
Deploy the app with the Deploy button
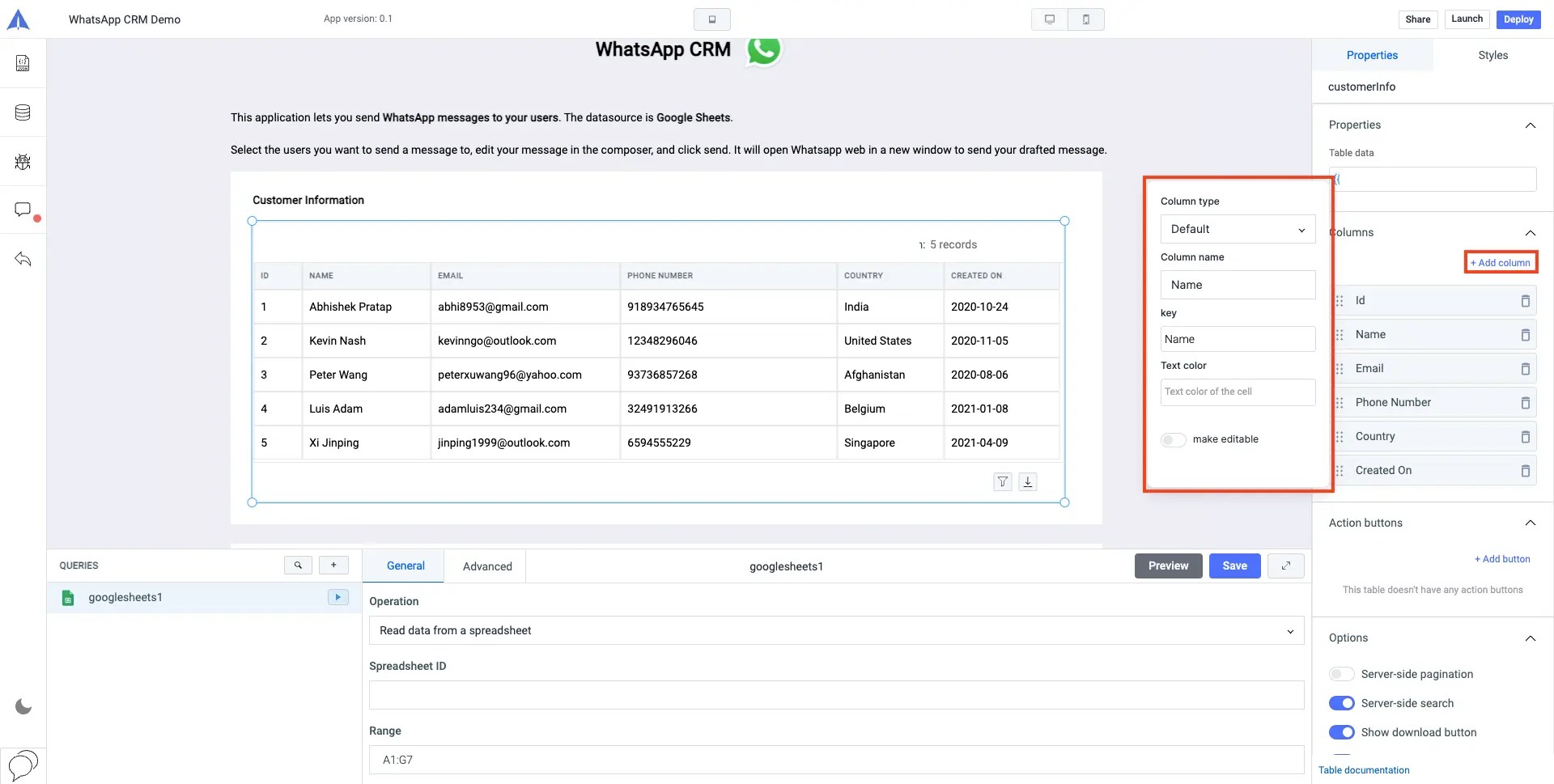1518,19
